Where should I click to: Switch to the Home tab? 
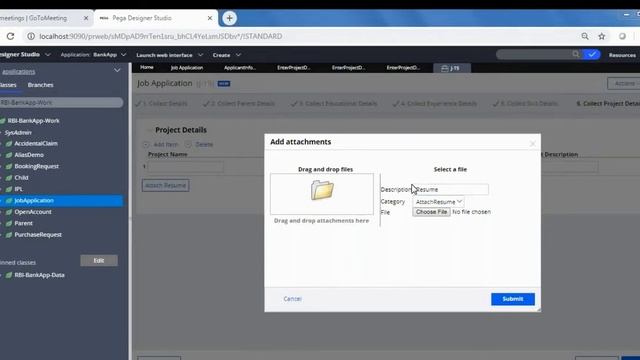point(147,67)
